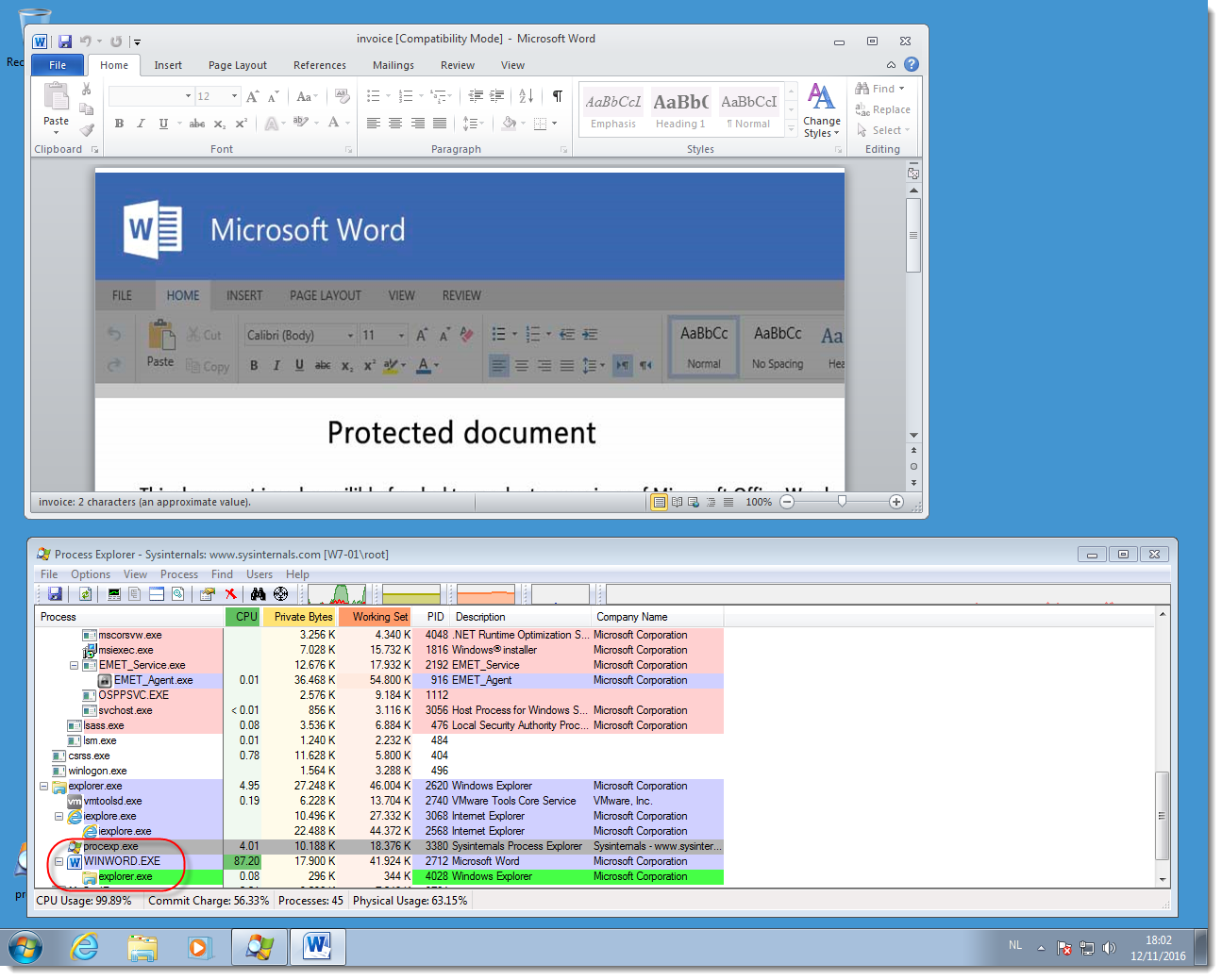Click the Show Lower Pane toolbar icon
The width and height of the screenshot is (1222, 980).
pyautogui.click(x=157, y=593)
